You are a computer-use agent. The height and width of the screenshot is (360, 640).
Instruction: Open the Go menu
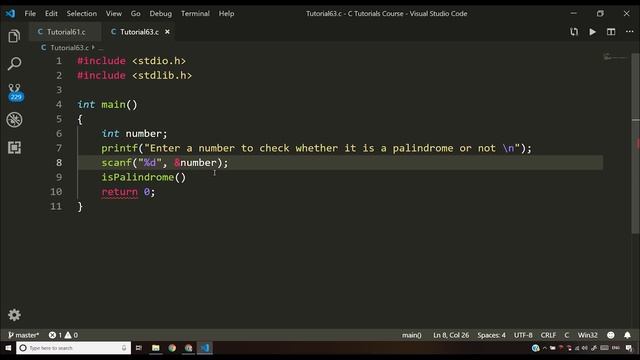[136, 13]
